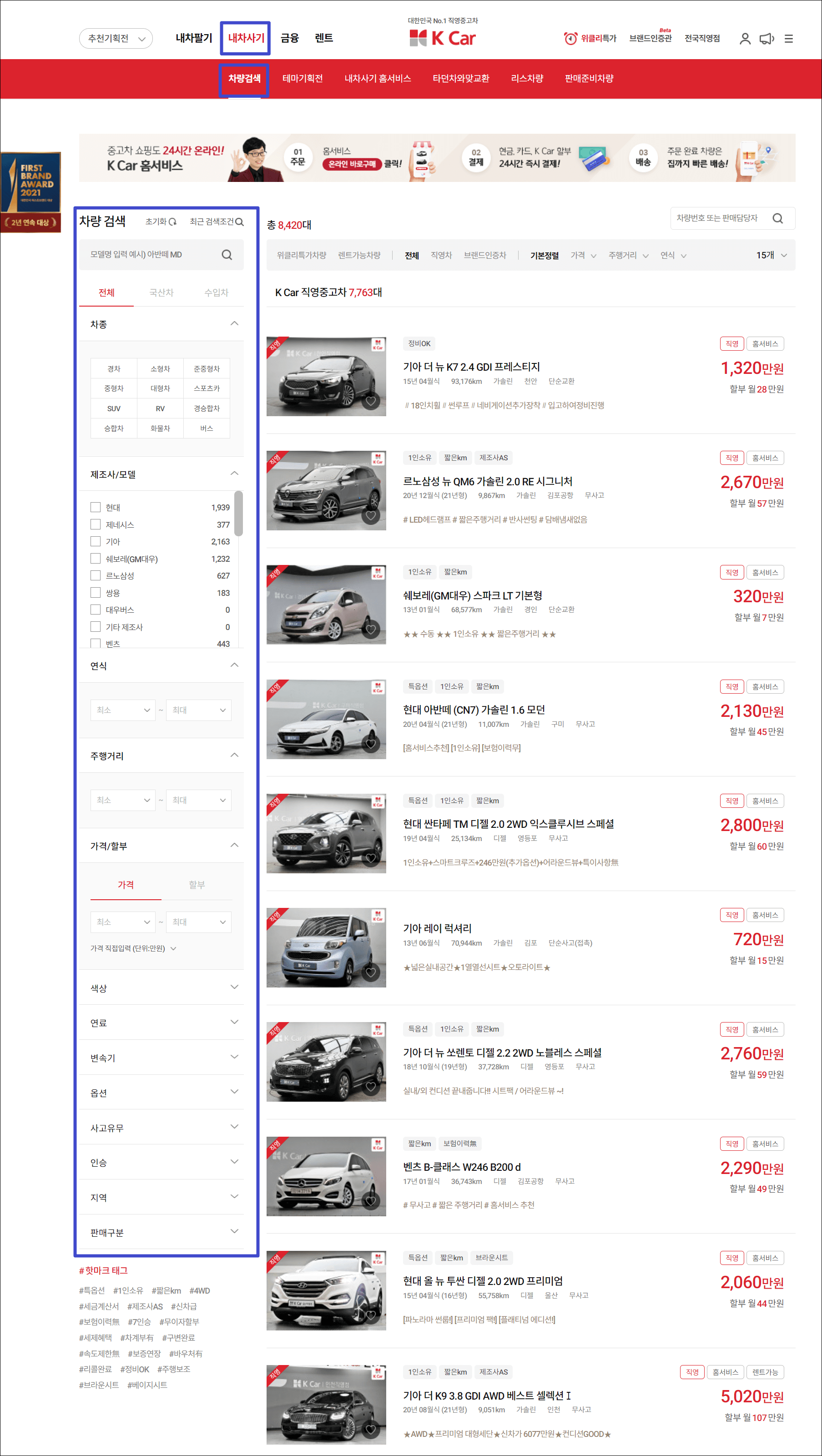This screenshot has height=1456, width=822.
Task: Tick the 제네시스 manufacturer checkbox
Action: click(x=96, y=524)
